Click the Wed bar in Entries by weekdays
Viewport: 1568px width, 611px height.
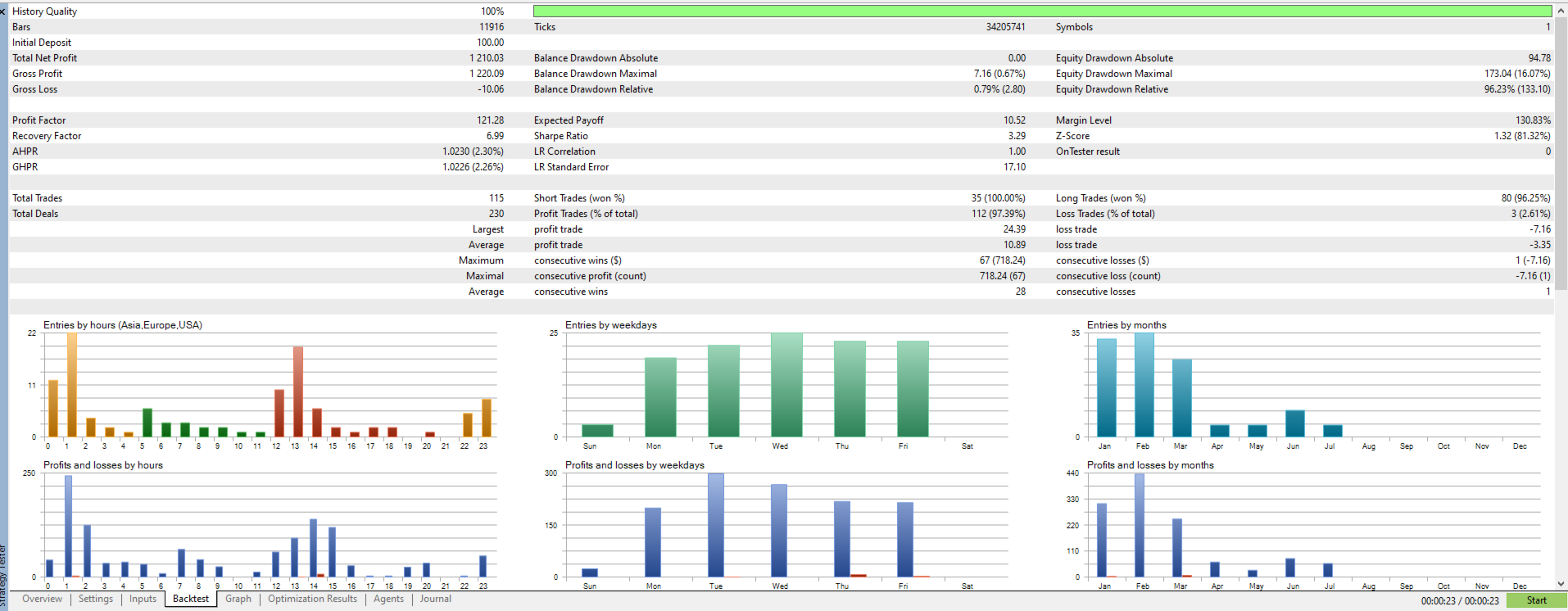786,385
